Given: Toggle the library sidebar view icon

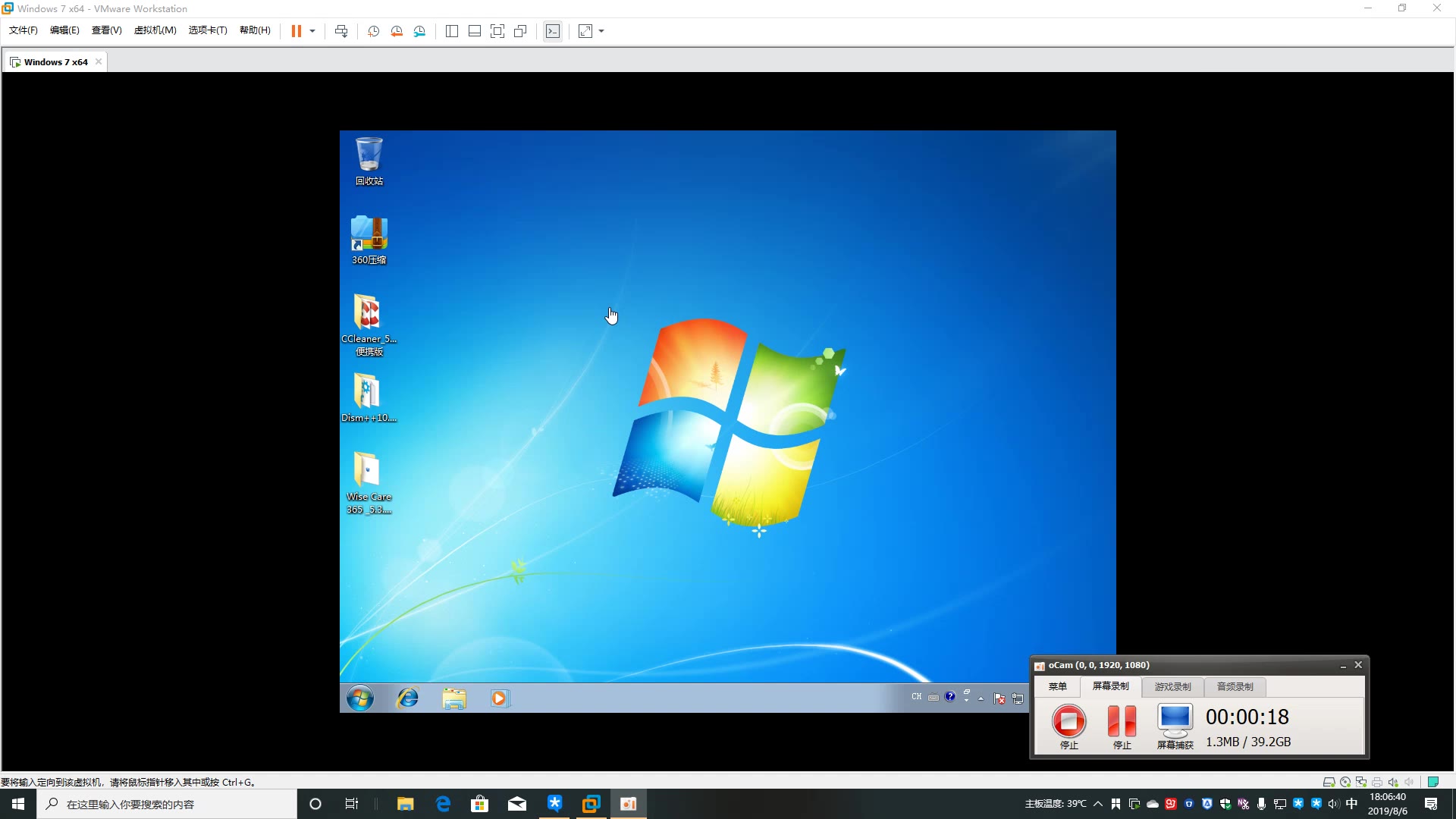Looking at the screenshot, I should [452, 31].
